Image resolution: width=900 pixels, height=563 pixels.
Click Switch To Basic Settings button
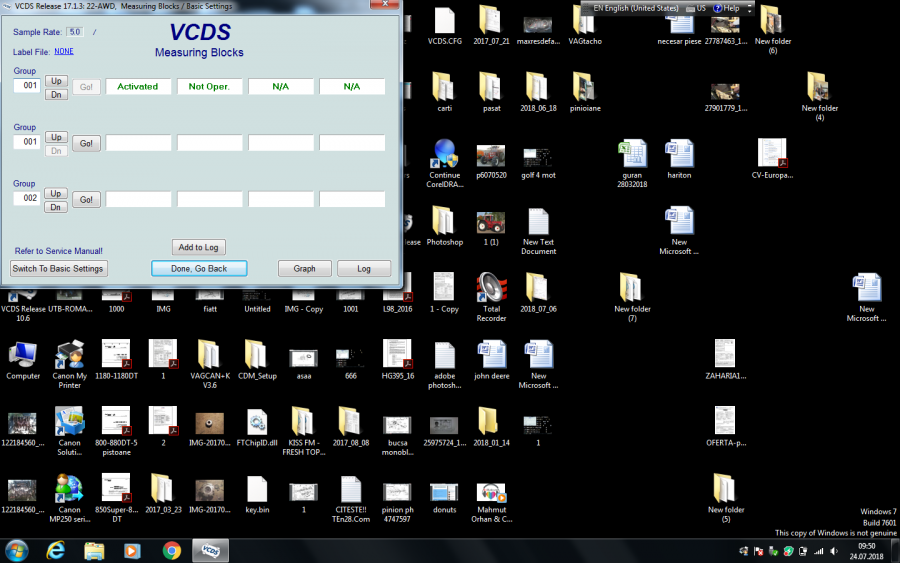pyautogui.click(x=58, y=268)
